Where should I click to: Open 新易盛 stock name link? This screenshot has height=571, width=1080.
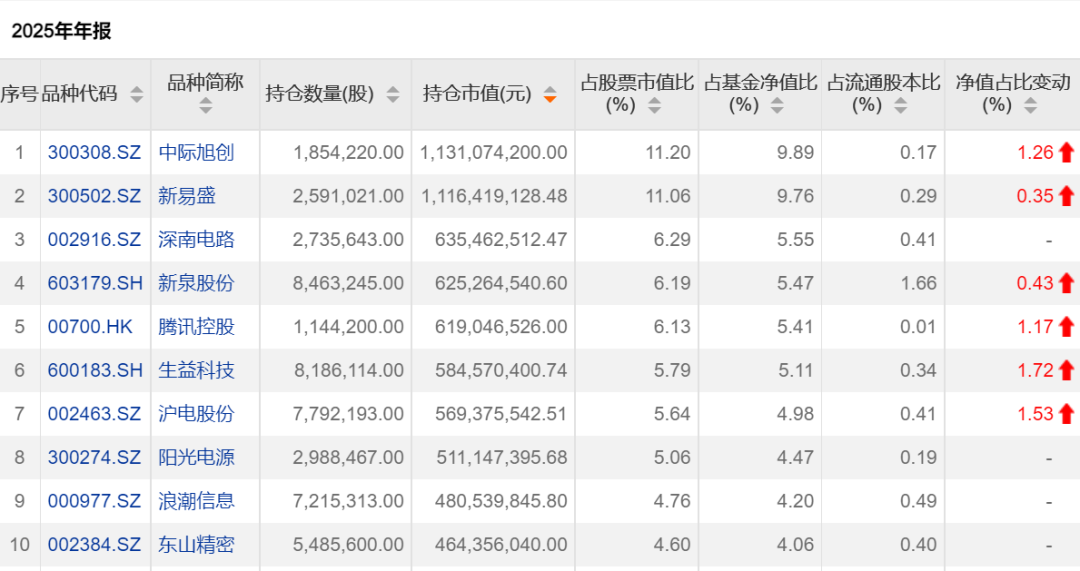(187, 196)
